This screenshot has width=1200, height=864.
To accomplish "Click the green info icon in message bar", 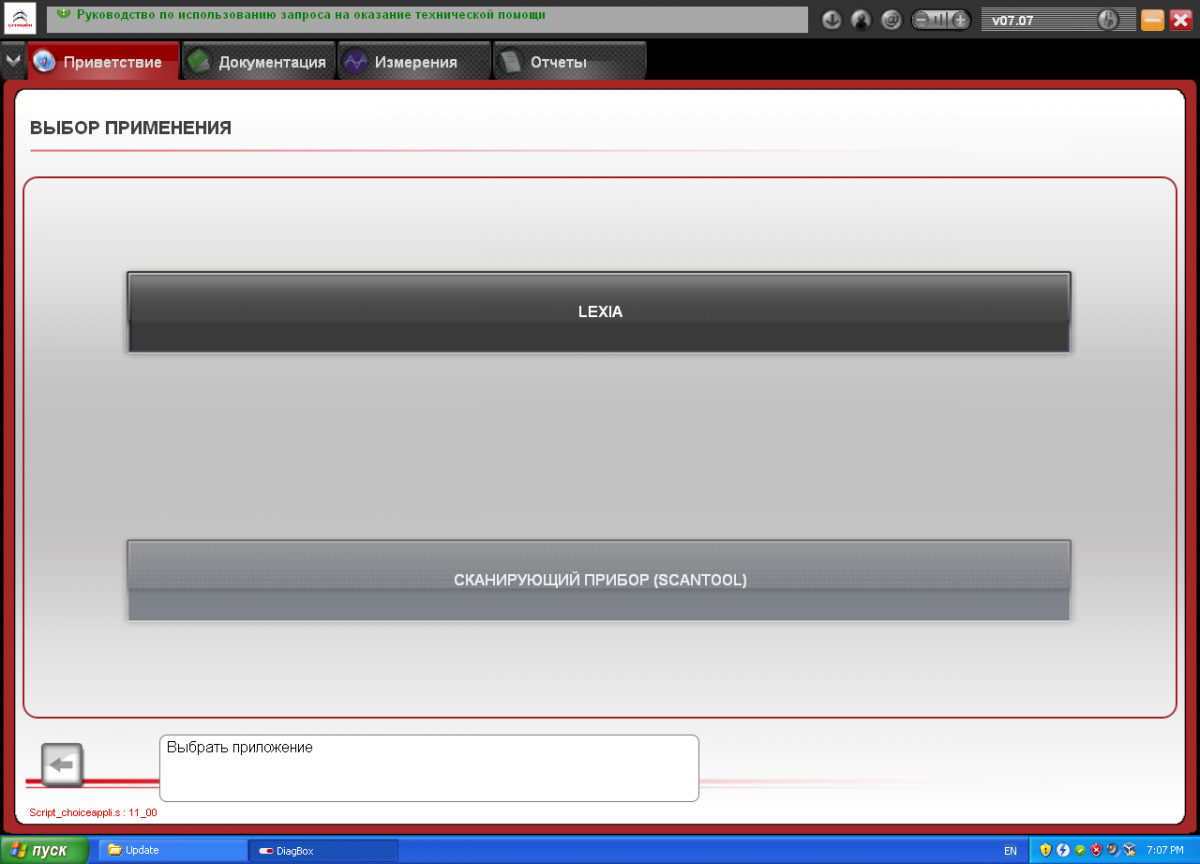I will [x=64, y=14].
